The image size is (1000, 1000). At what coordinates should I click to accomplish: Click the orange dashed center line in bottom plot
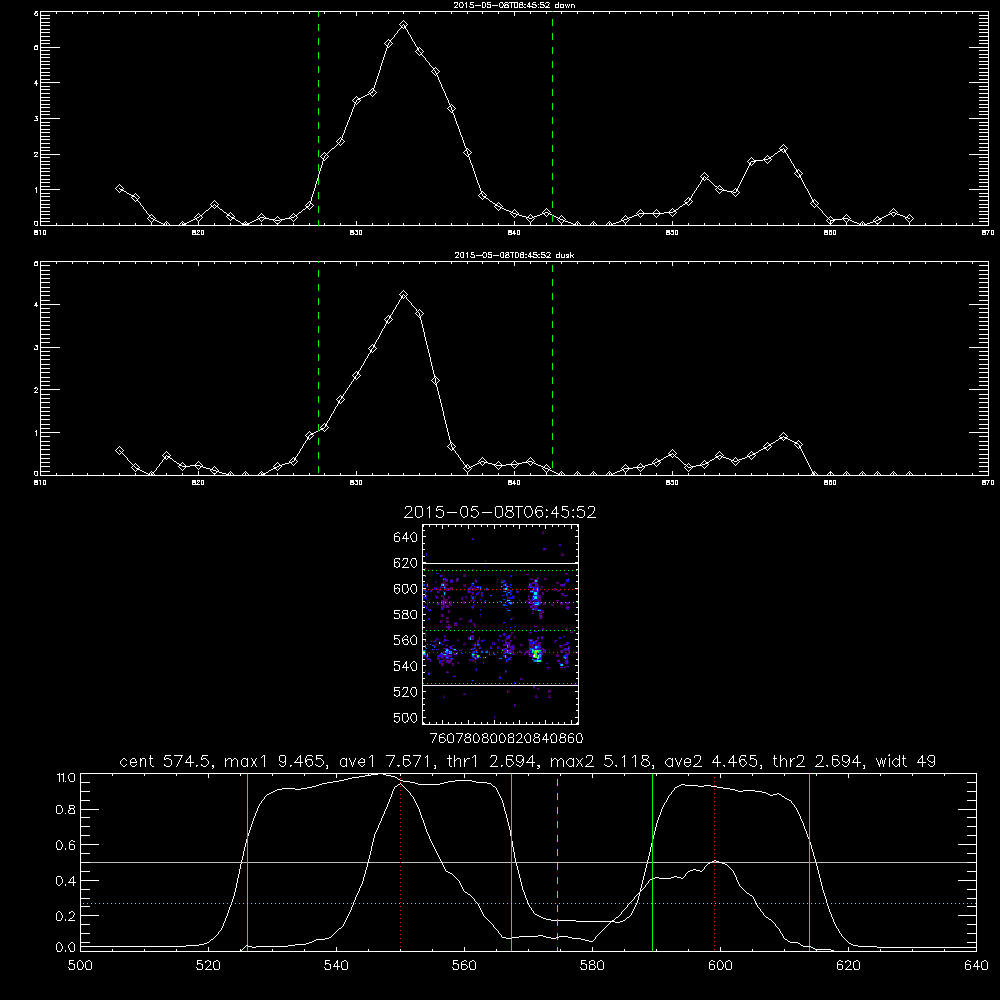tap(557, 861)
